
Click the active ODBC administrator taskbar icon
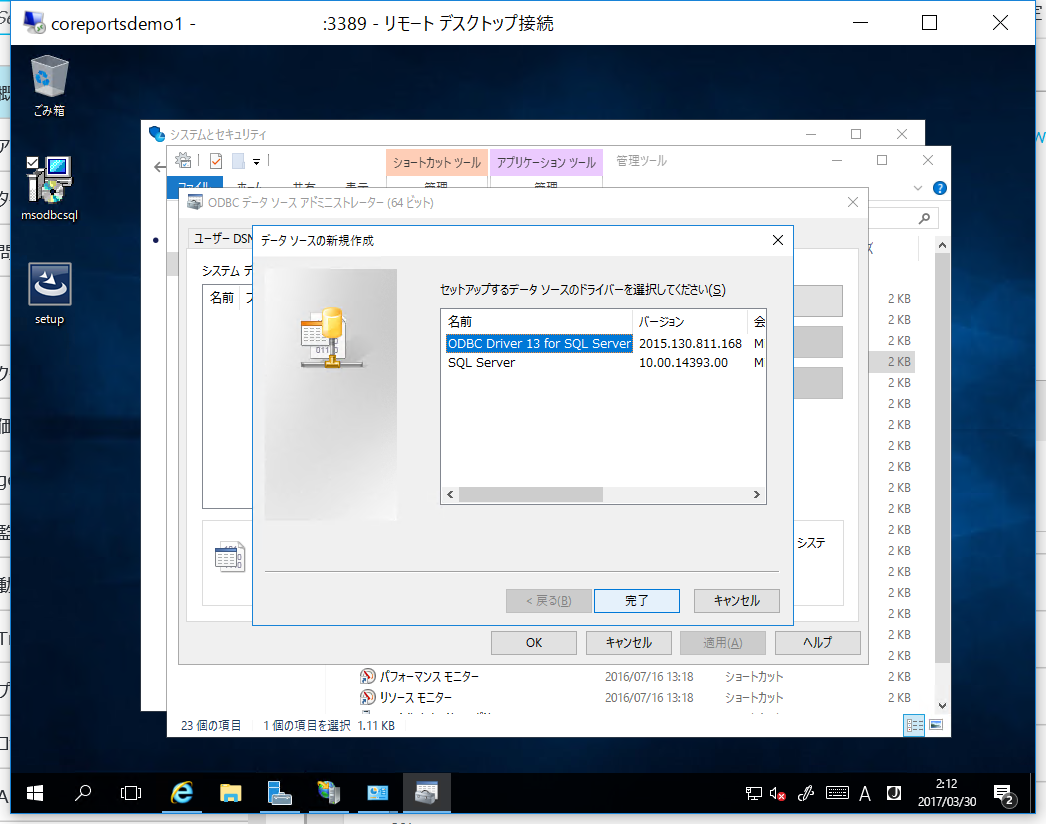(x=426, y=793)
